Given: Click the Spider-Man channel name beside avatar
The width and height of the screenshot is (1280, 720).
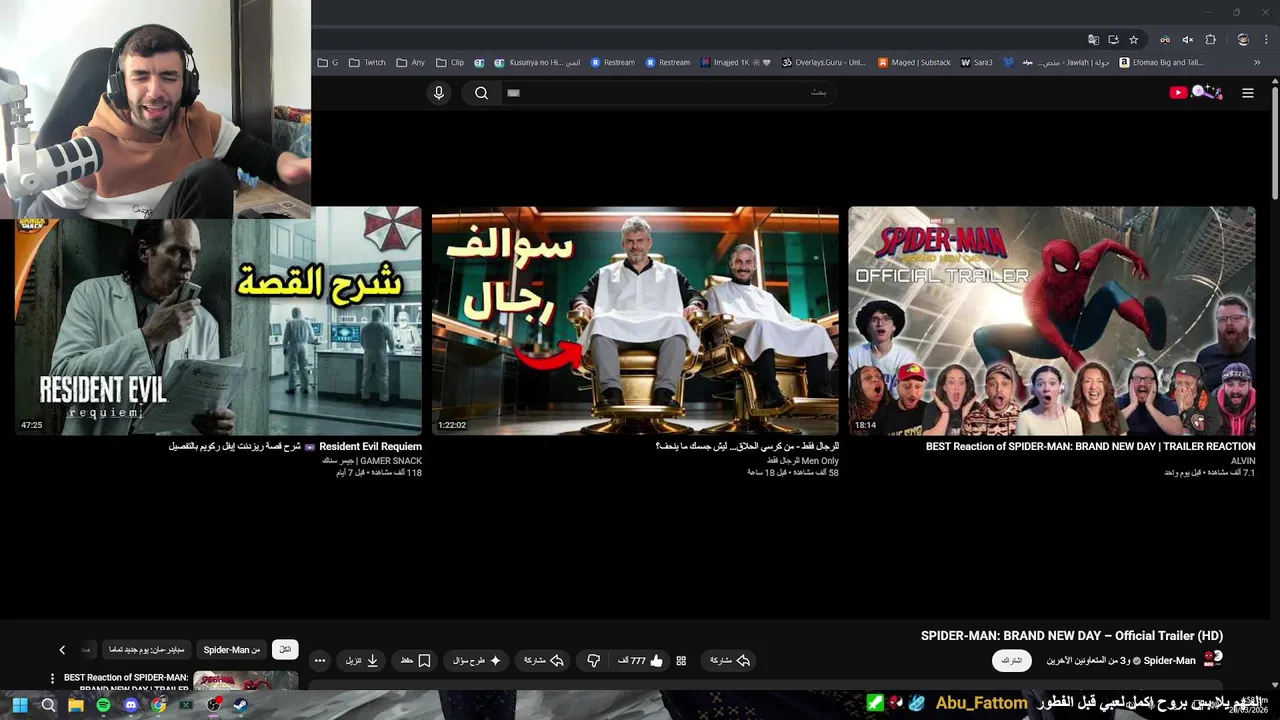Looking at the screenshot, I should [1169, 661].
